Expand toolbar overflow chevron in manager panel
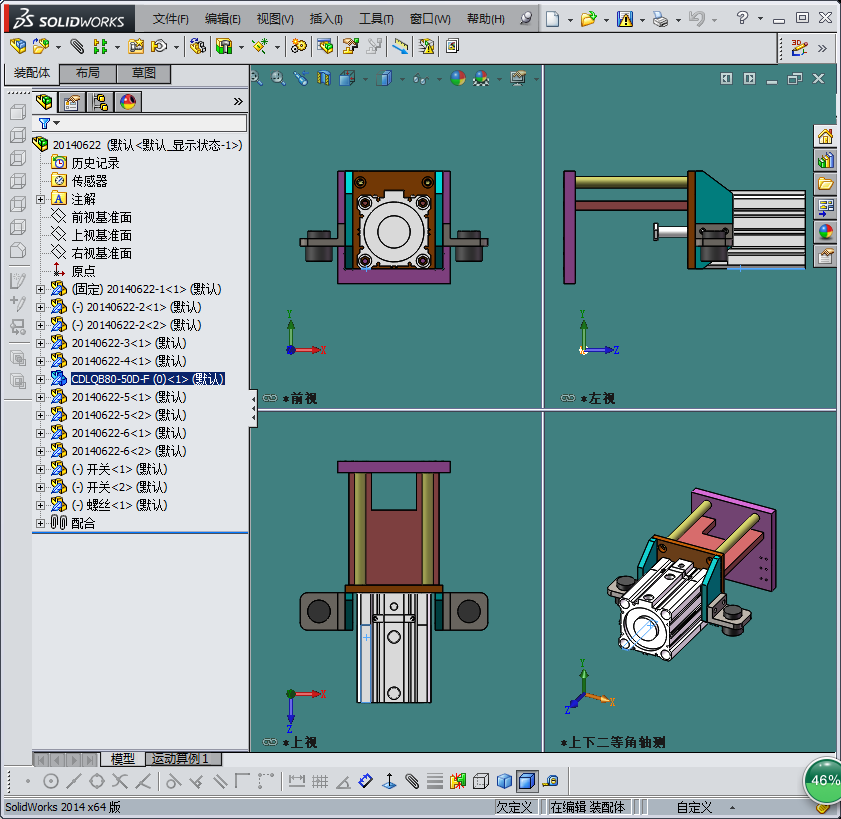The height and width of the screenshot is (819, 841). 238,101
